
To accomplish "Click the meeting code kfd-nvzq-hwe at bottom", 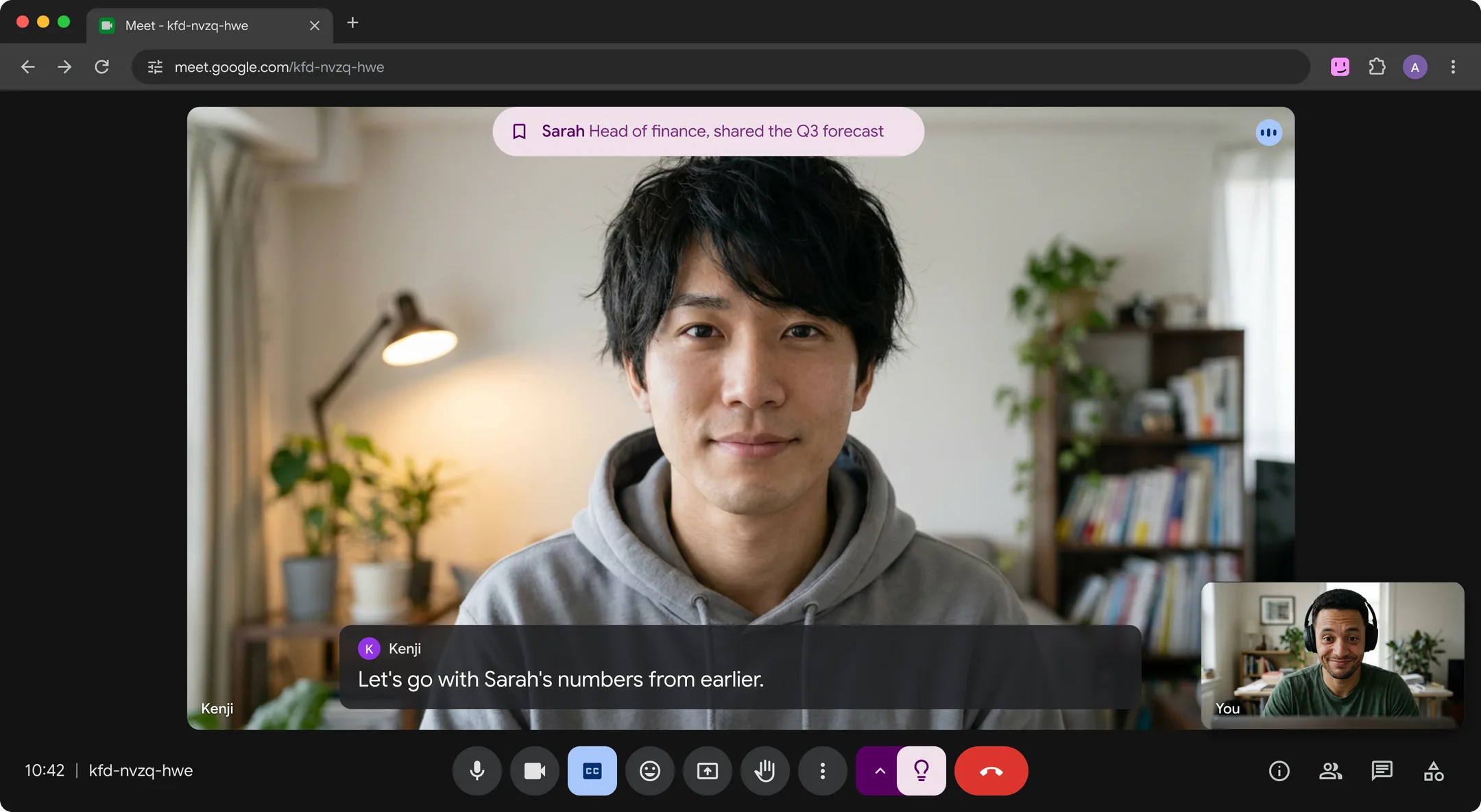I will pyautogui.click(x=141, y=770).
